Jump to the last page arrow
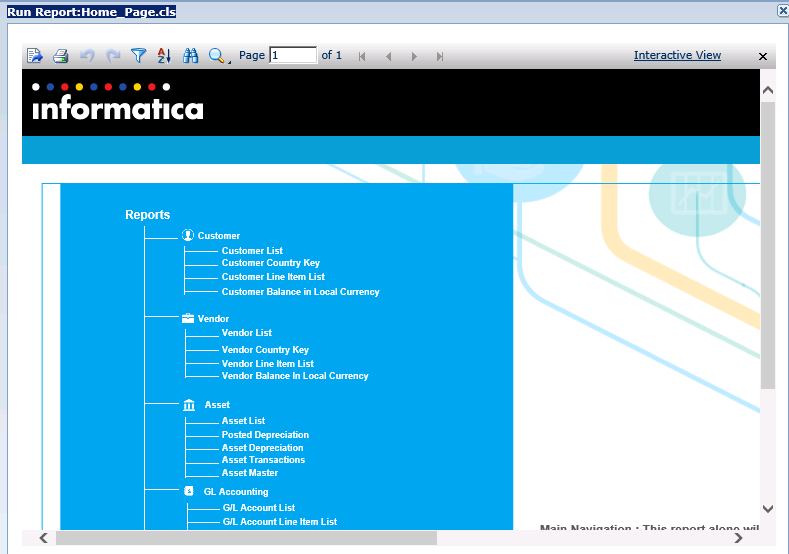This screenshot has height=554, width=789. [x=440, y=56]
